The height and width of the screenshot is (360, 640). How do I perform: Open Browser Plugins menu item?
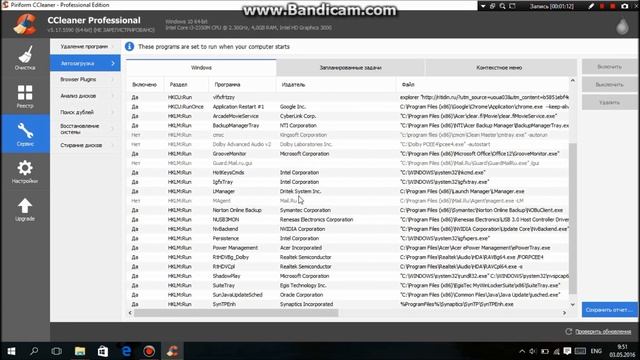pos(85,79)
